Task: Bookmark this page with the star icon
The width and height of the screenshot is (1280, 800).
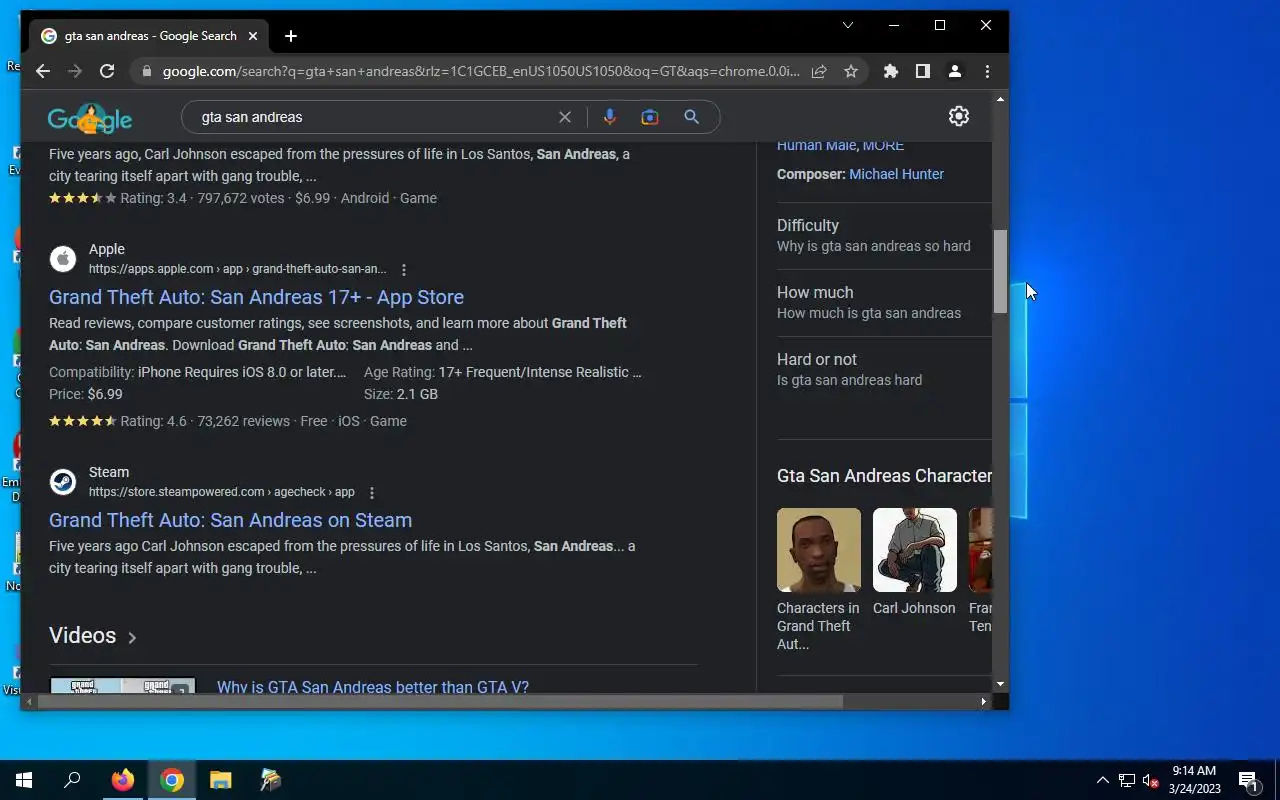Action: tap(851, 71)
